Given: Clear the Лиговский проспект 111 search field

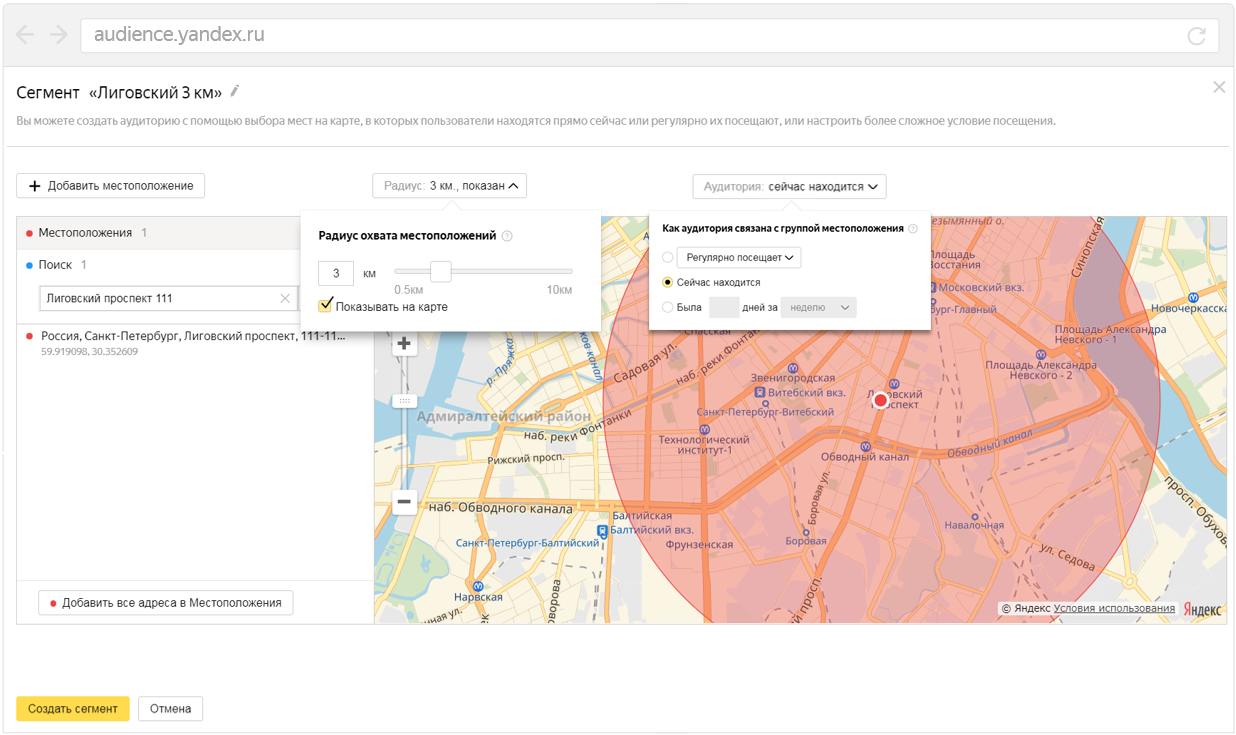Looking at the screenshot, I should [285, 298].
